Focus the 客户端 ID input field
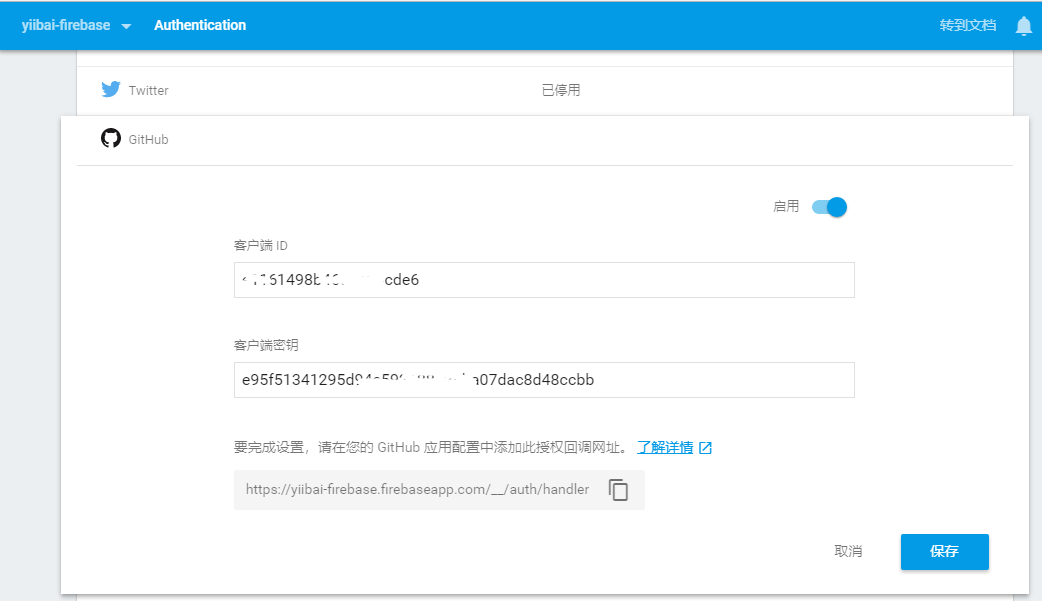Image resolution: width=1042 pixels, height=601 pixels. [x=544, y=280]
